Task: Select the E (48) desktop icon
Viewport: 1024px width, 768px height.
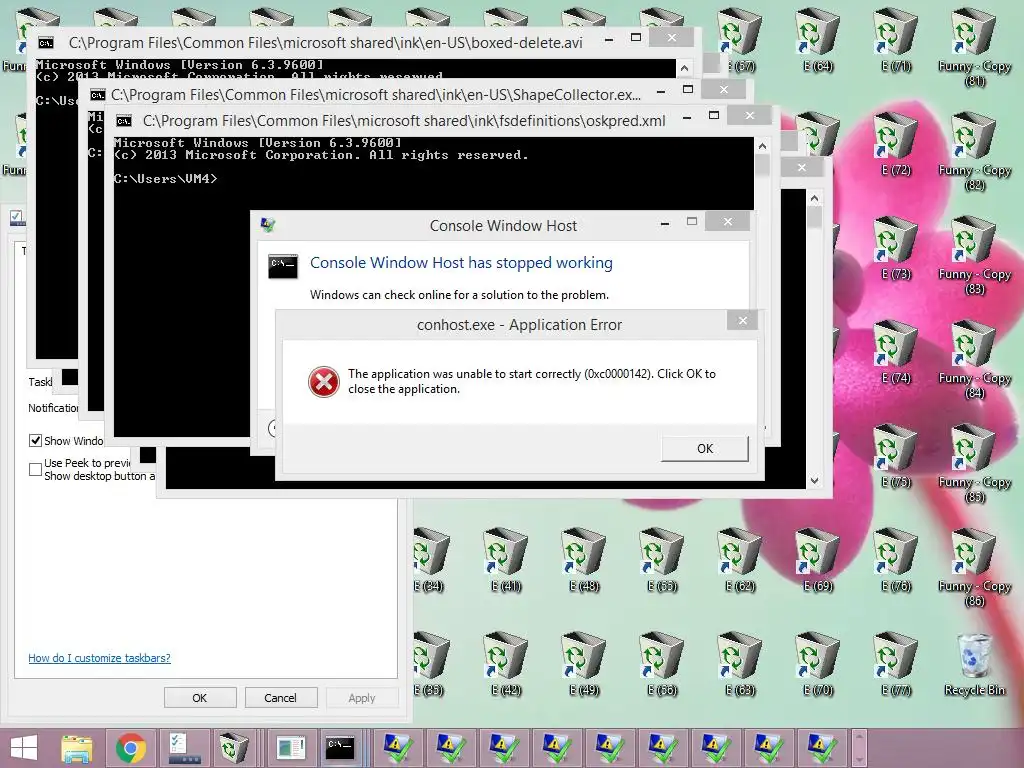Action: point(584,560)
